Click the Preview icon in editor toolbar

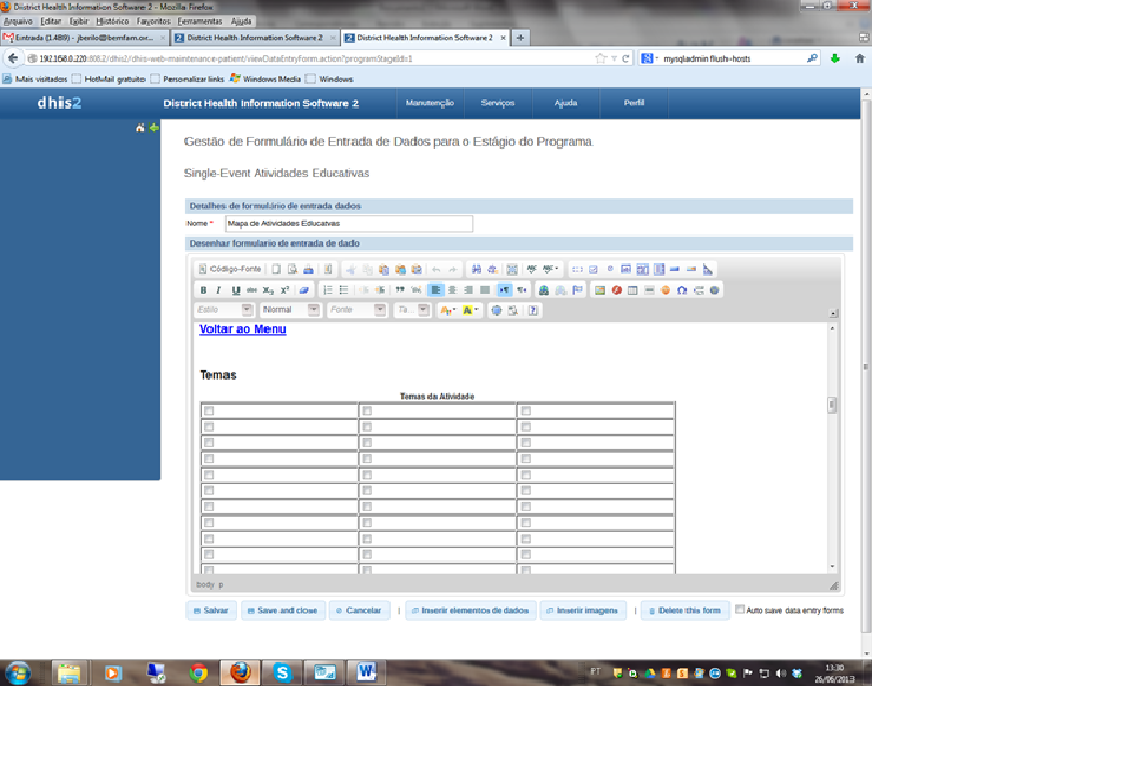click(292, 270)
